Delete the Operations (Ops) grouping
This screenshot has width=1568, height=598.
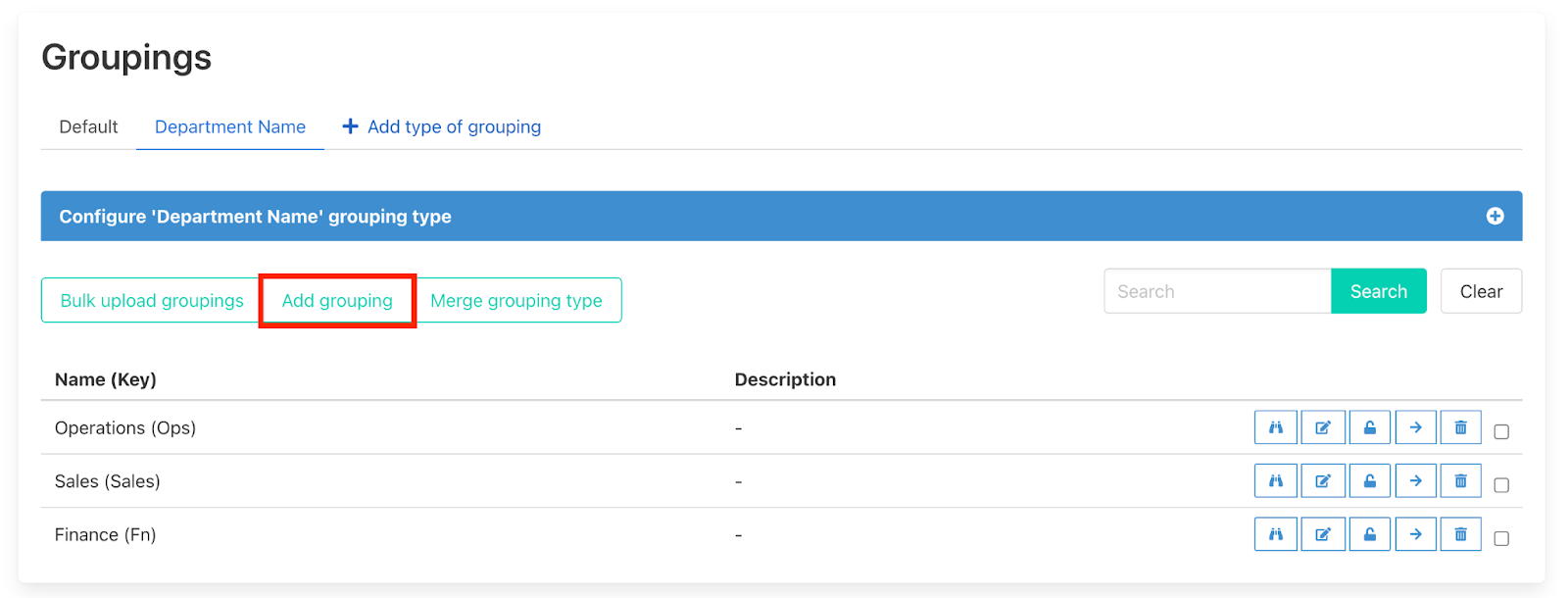tap(1460, 427)
